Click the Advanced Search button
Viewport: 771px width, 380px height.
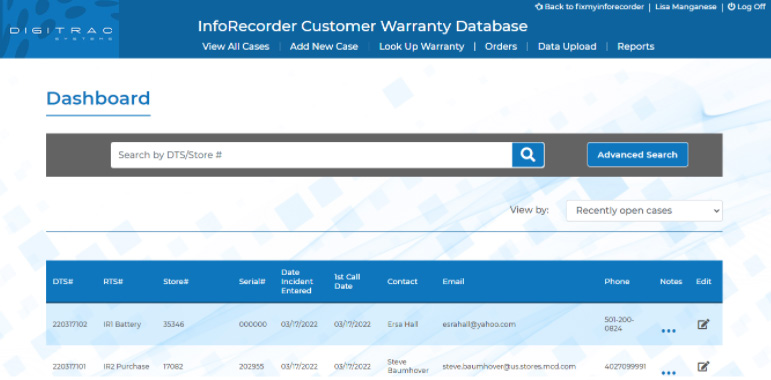637,155
